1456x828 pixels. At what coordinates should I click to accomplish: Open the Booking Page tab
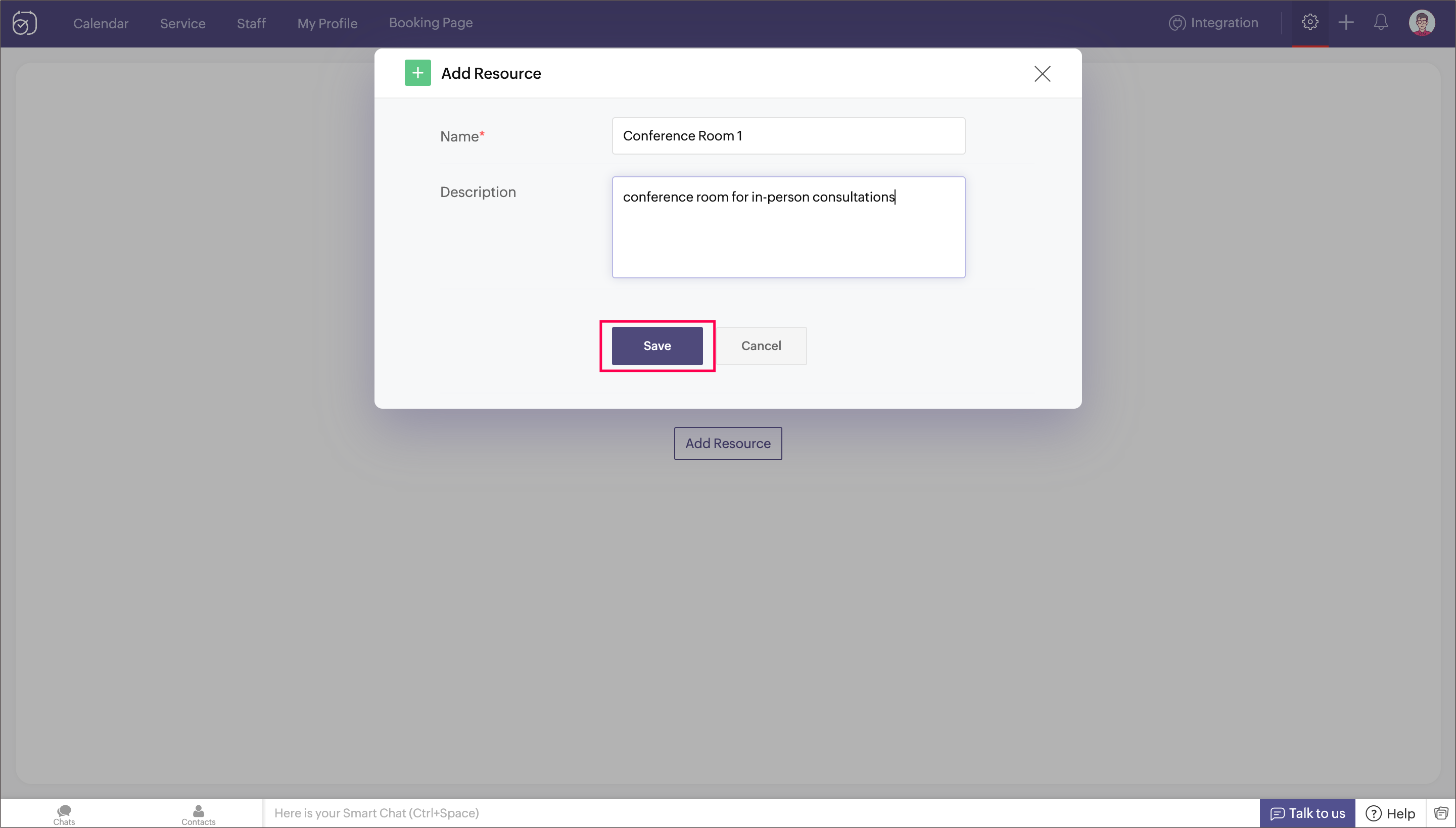pos(431,23)
